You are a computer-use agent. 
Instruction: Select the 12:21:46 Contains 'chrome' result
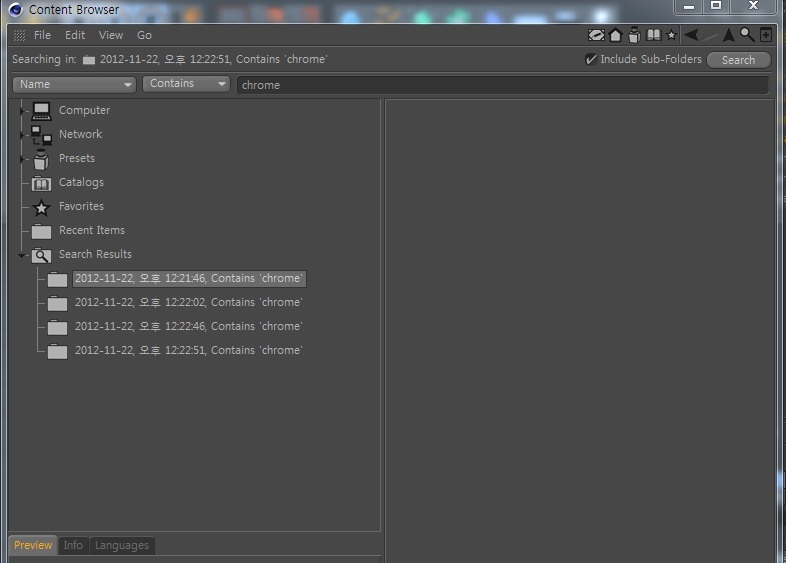click(x=189, y=279)
